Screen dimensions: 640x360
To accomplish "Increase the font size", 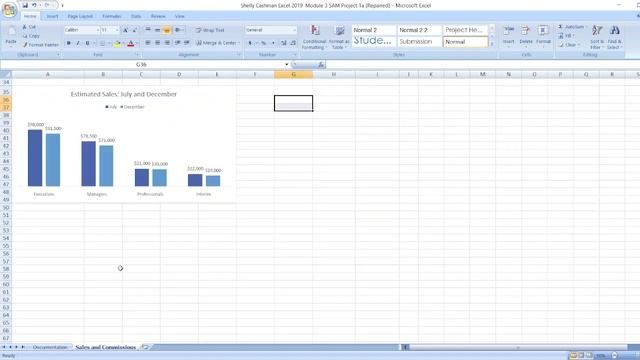I will click(125, 30).
